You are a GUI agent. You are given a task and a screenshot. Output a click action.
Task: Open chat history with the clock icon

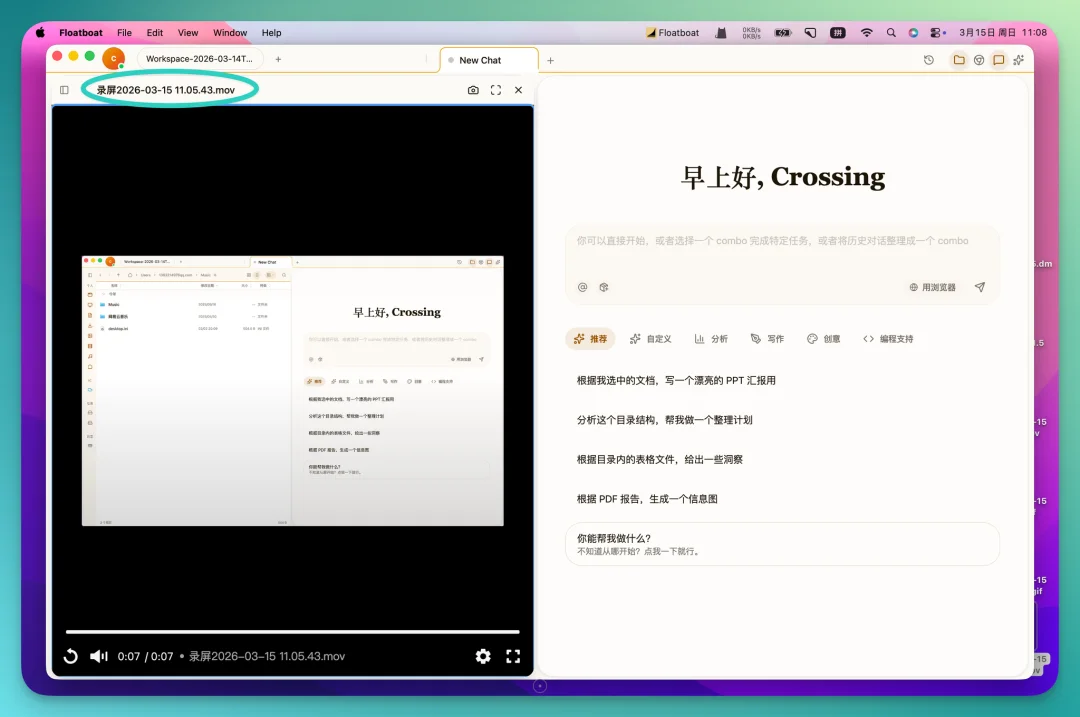[927, 60]
